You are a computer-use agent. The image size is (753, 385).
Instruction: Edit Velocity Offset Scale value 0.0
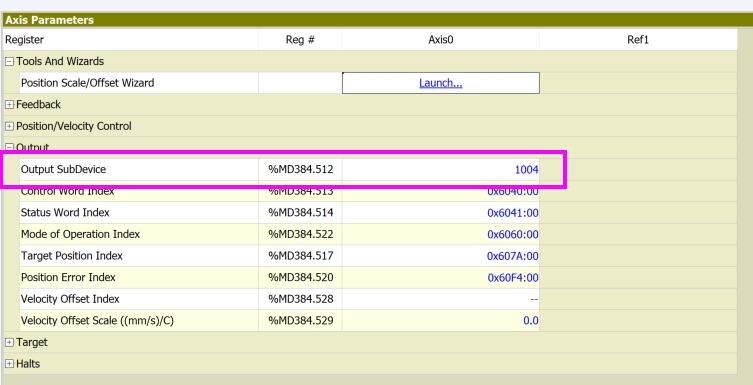point(531,321)
